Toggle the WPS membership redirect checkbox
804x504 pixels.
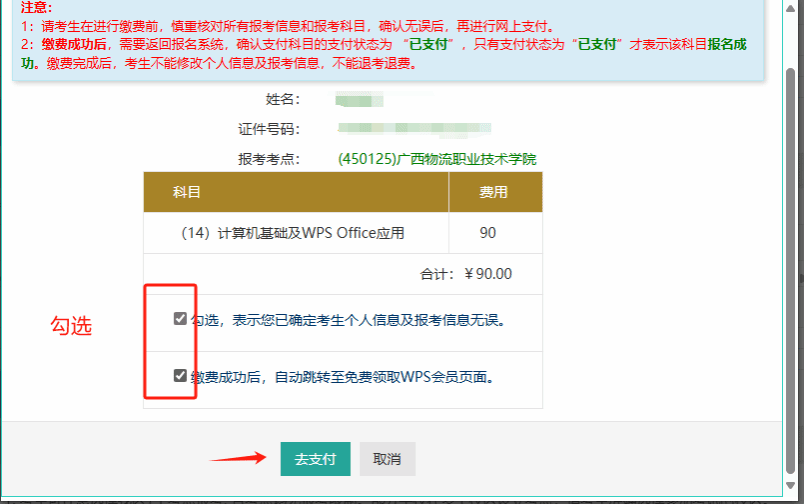tap(180, 376)
